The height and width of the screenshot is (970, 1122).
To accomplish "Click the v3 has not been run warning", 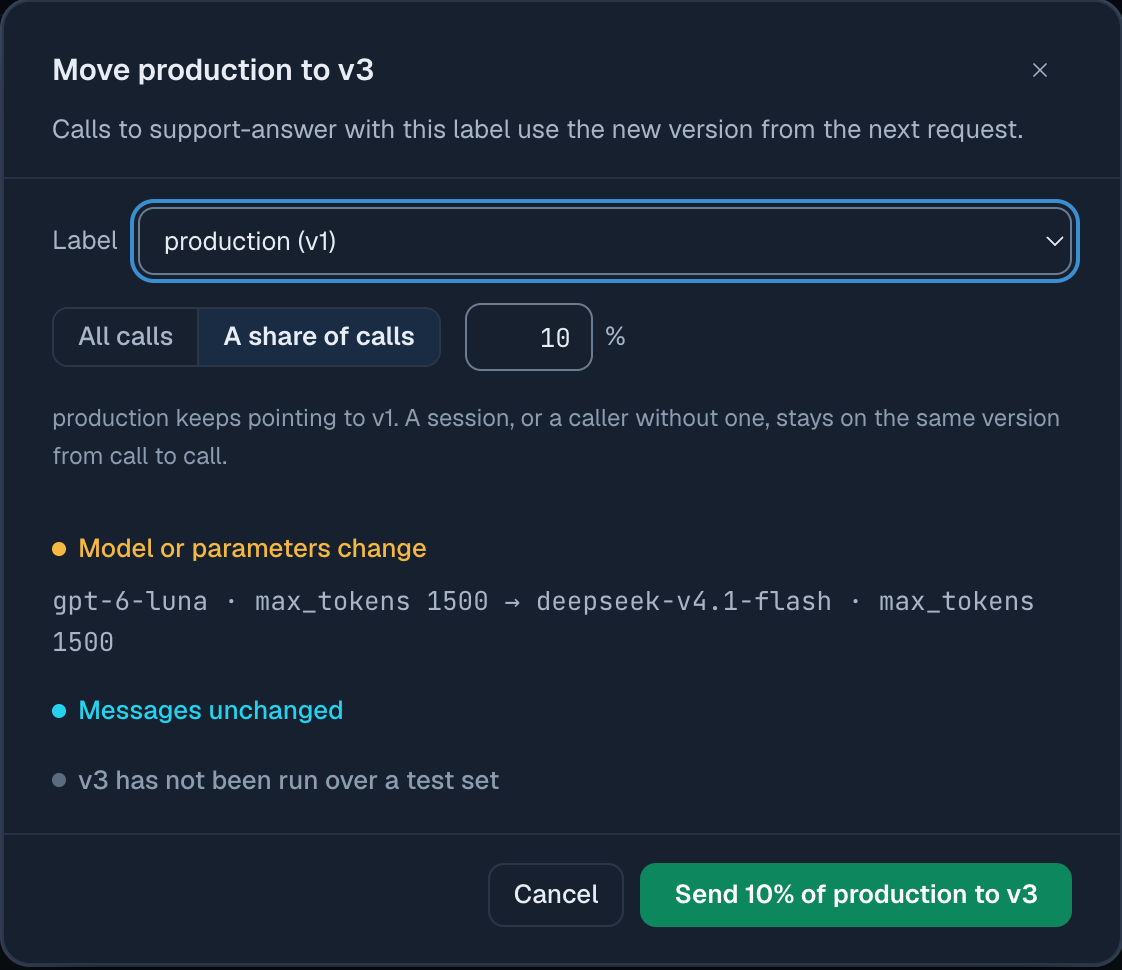I will [288, 780].
